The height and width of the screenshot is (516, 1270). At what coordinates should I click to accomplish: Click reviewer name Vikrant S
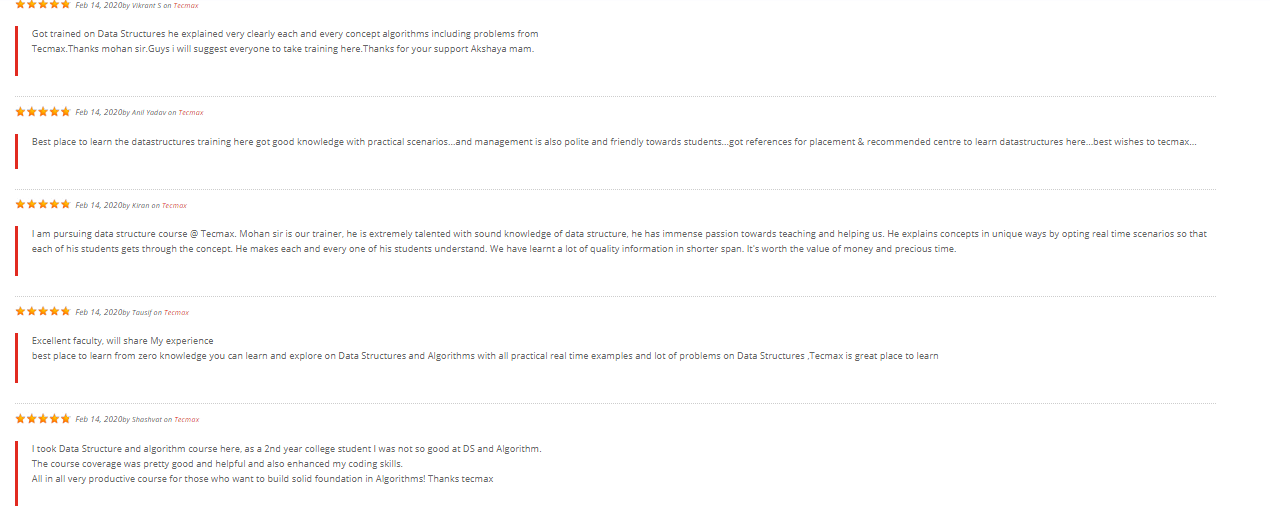tap(146, 5)
